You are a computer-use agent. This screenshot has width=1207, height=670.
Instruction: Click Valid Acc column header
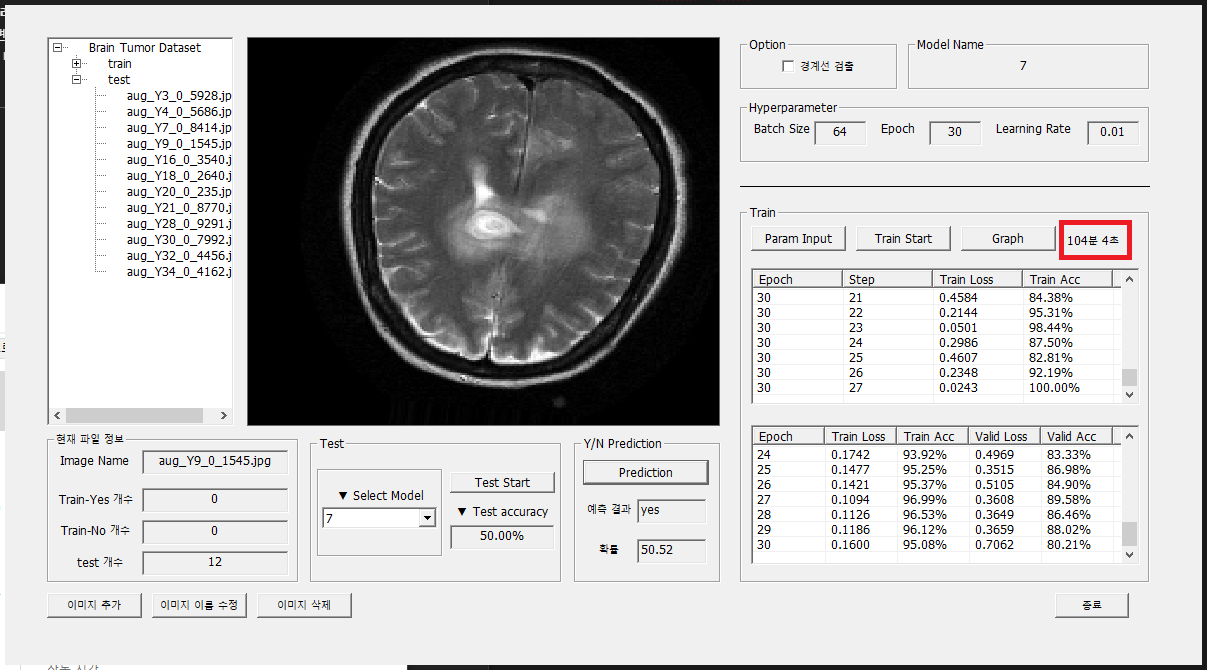[x=1077, y=436]
